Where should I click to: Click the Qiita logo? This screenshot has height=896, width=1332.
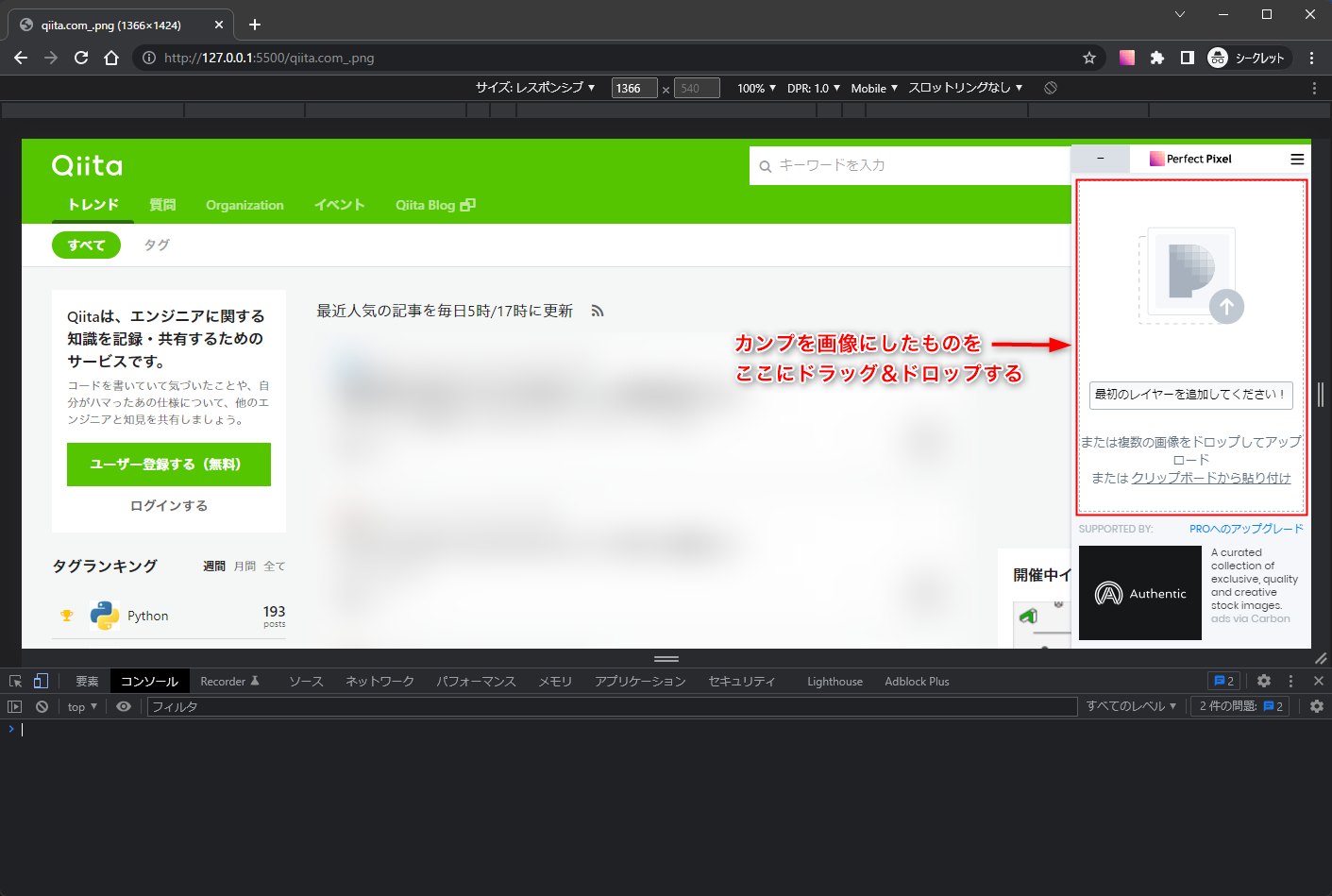click(x=87, y=166)
